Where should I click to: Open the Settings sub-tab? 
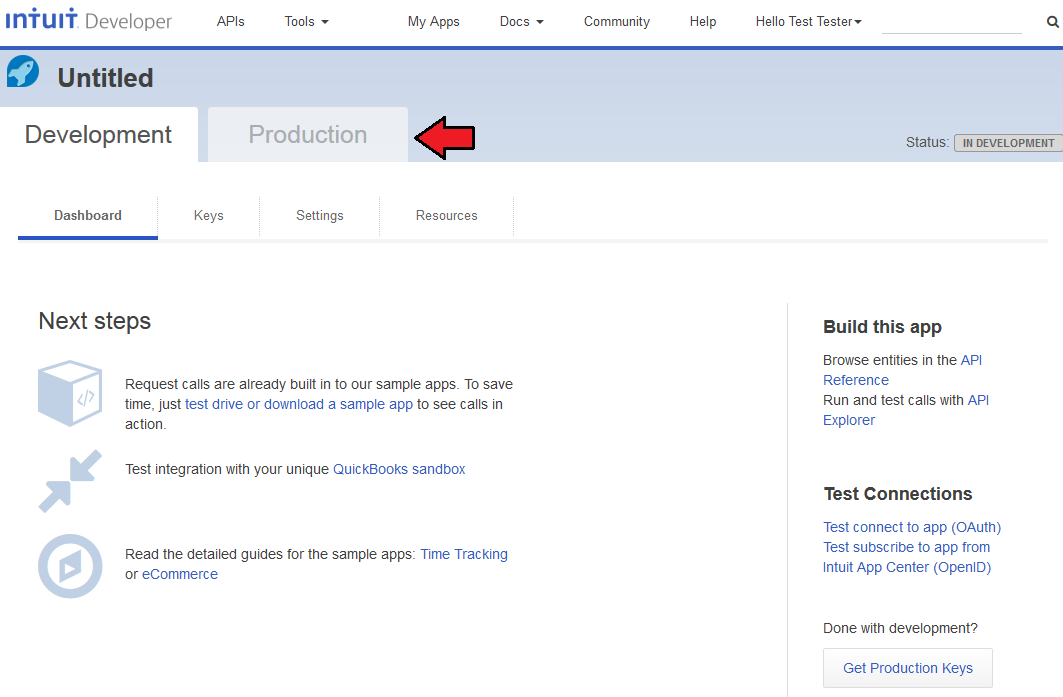click(x=320, y=216)
